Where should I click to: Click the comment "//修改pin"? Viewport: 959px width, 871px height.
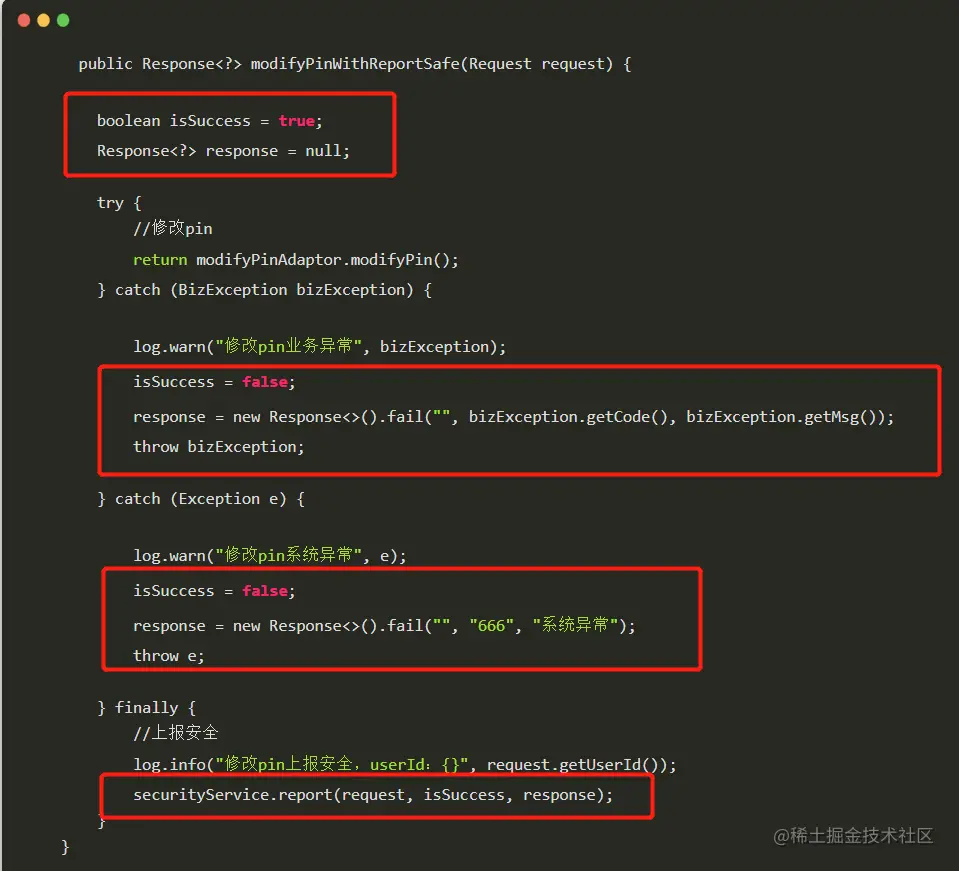[173, 228]
